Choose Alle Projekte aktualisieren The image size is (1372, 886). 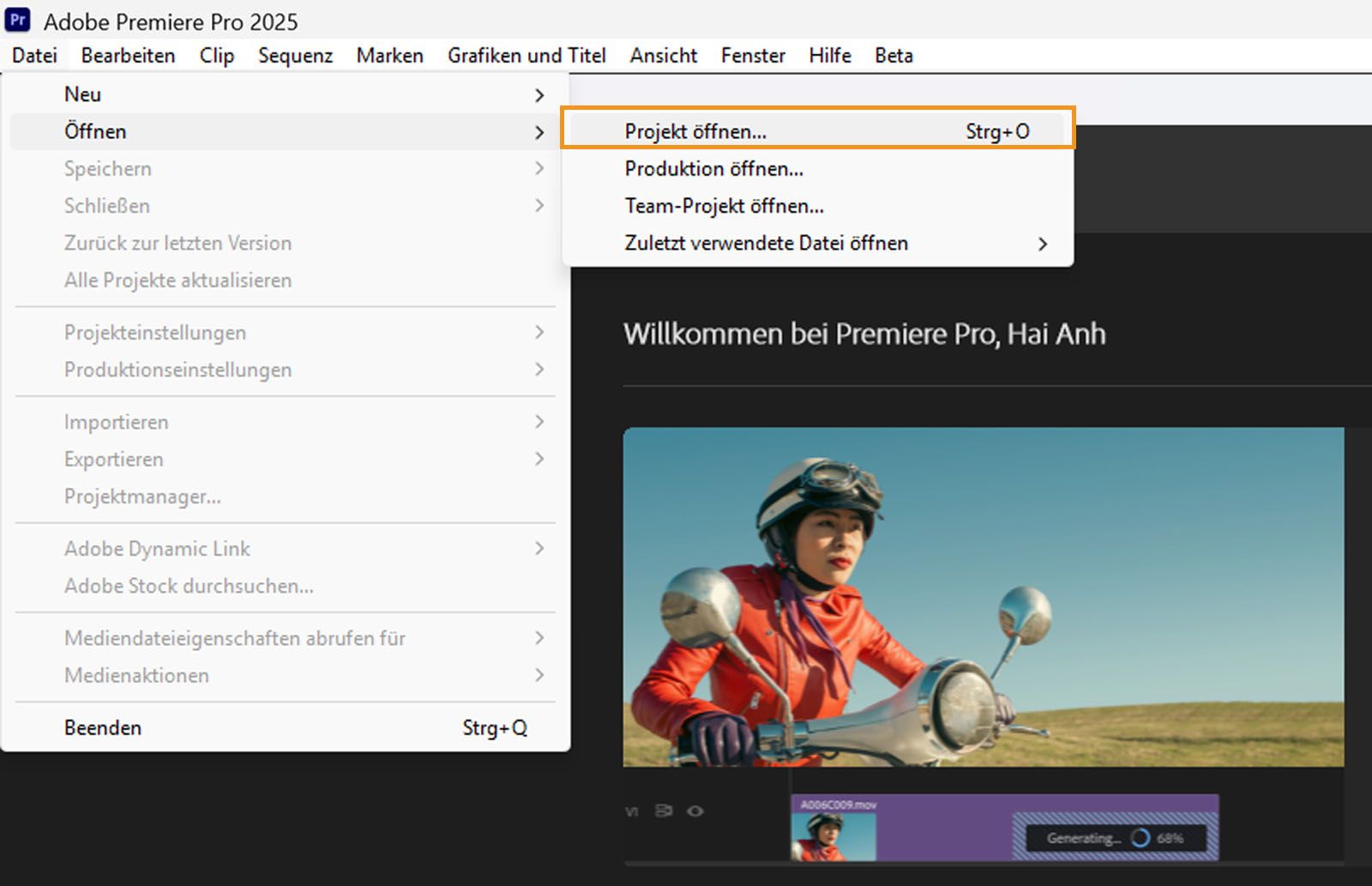click(286, 280)
